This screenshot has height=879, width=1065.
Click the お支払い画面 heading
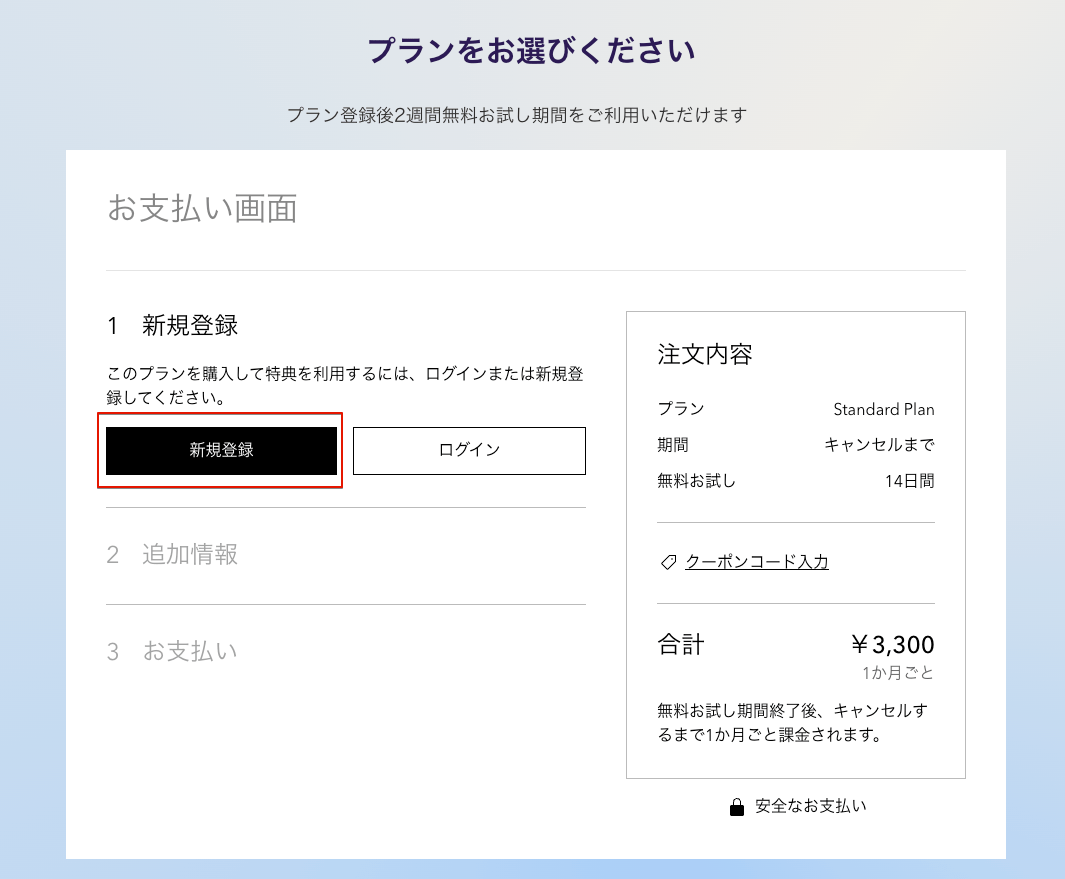click(202, 209)
